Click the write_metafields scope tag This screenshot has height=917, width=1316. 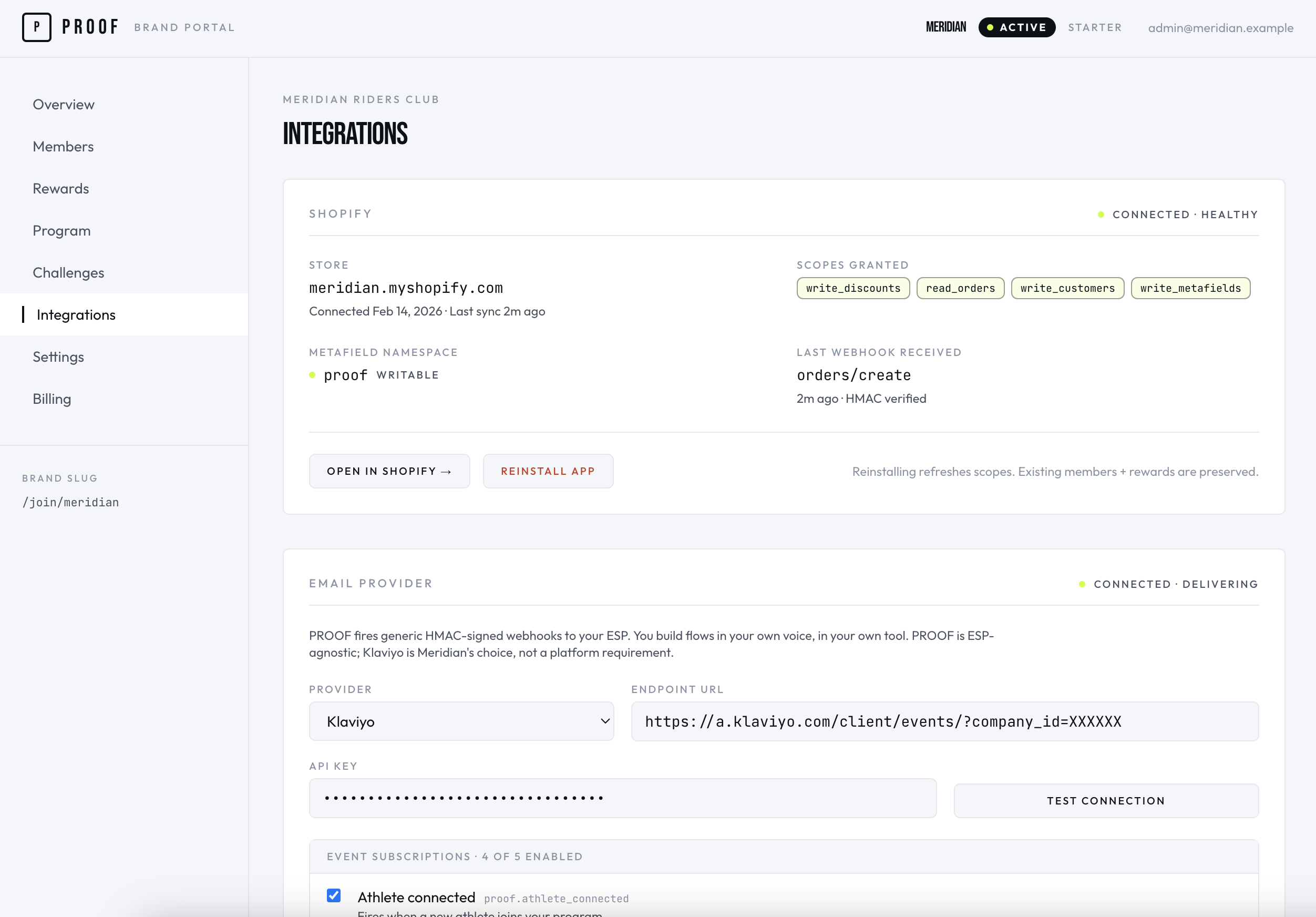point(1190,289)
